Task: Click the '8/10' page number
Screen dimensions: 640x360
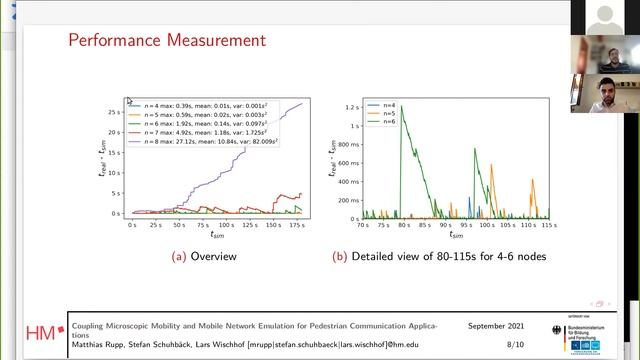Action: coord(515,344)
